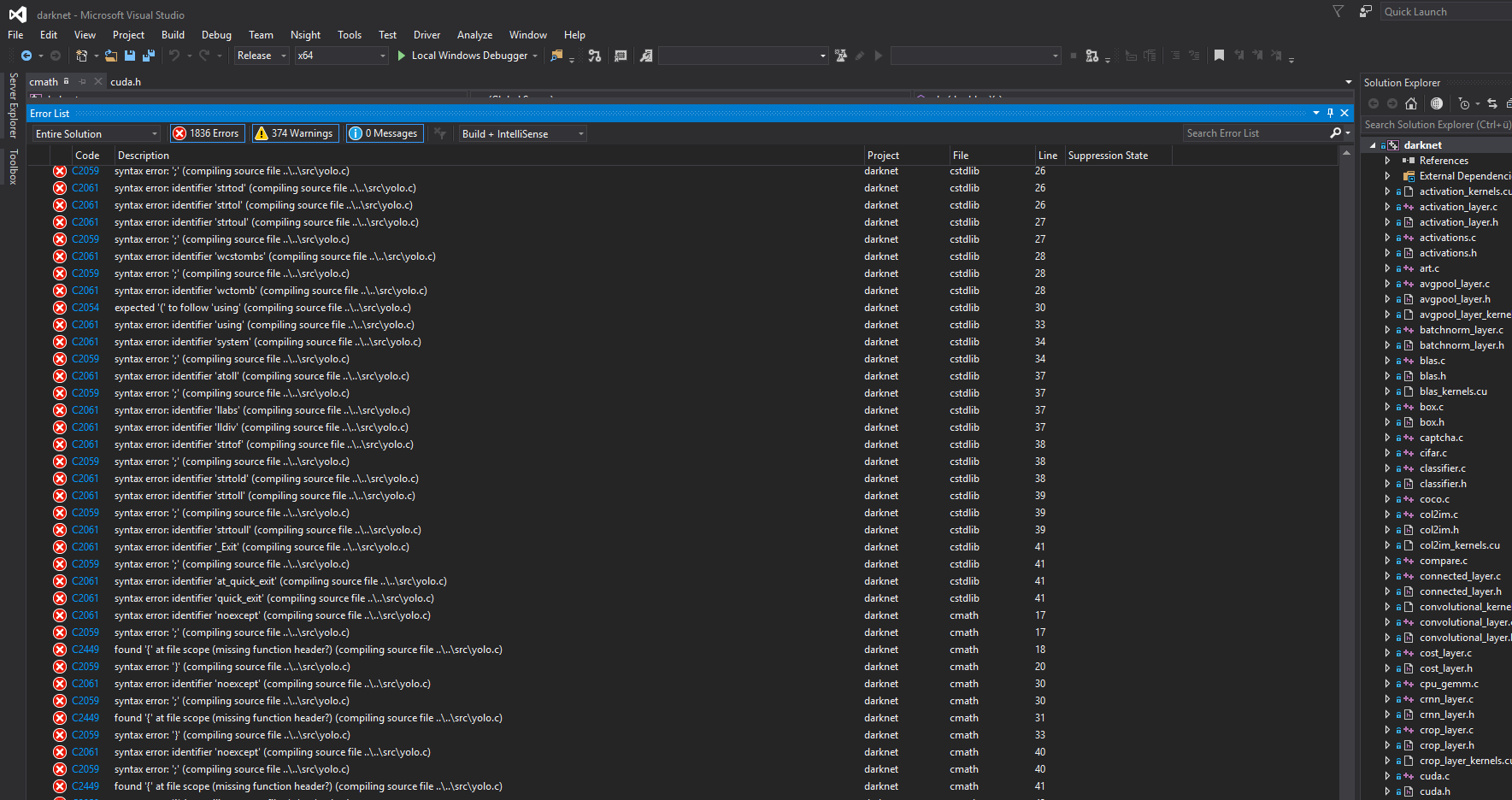
Task: Click the Solution Explorer Home icon
Action: tap(1411, 103)
